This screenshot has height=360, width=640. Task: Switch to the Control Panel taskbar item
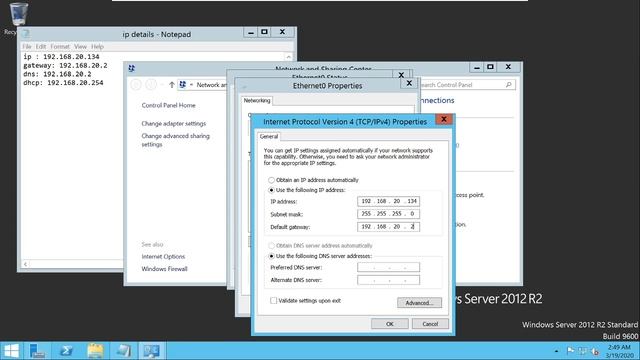[x=151, y=351]
